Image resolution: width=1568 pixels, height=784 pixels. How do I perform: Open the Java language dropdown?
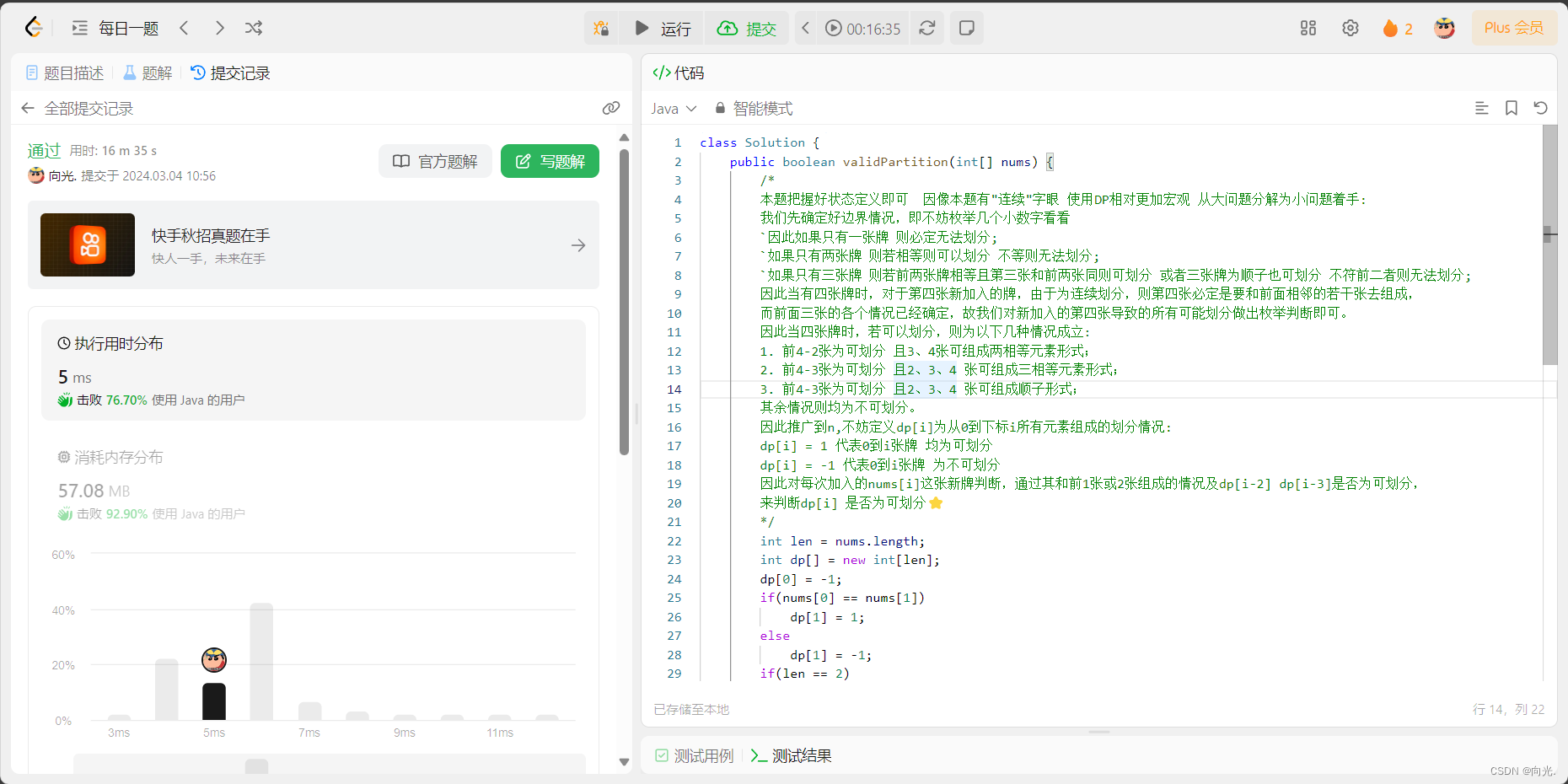pos(674,108)
